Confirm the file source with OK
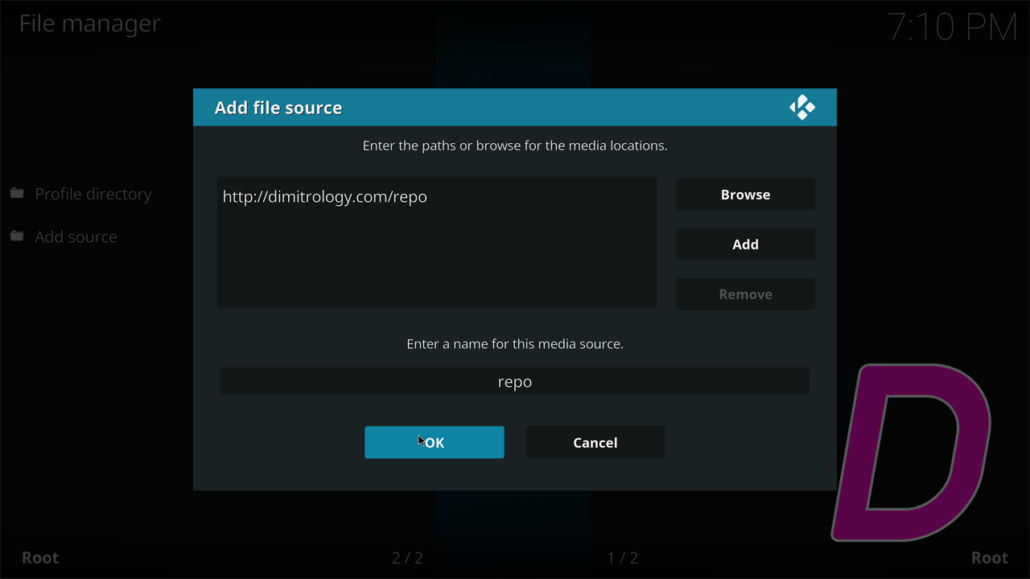The image size is (1030, 579). [x=434, y=442]
